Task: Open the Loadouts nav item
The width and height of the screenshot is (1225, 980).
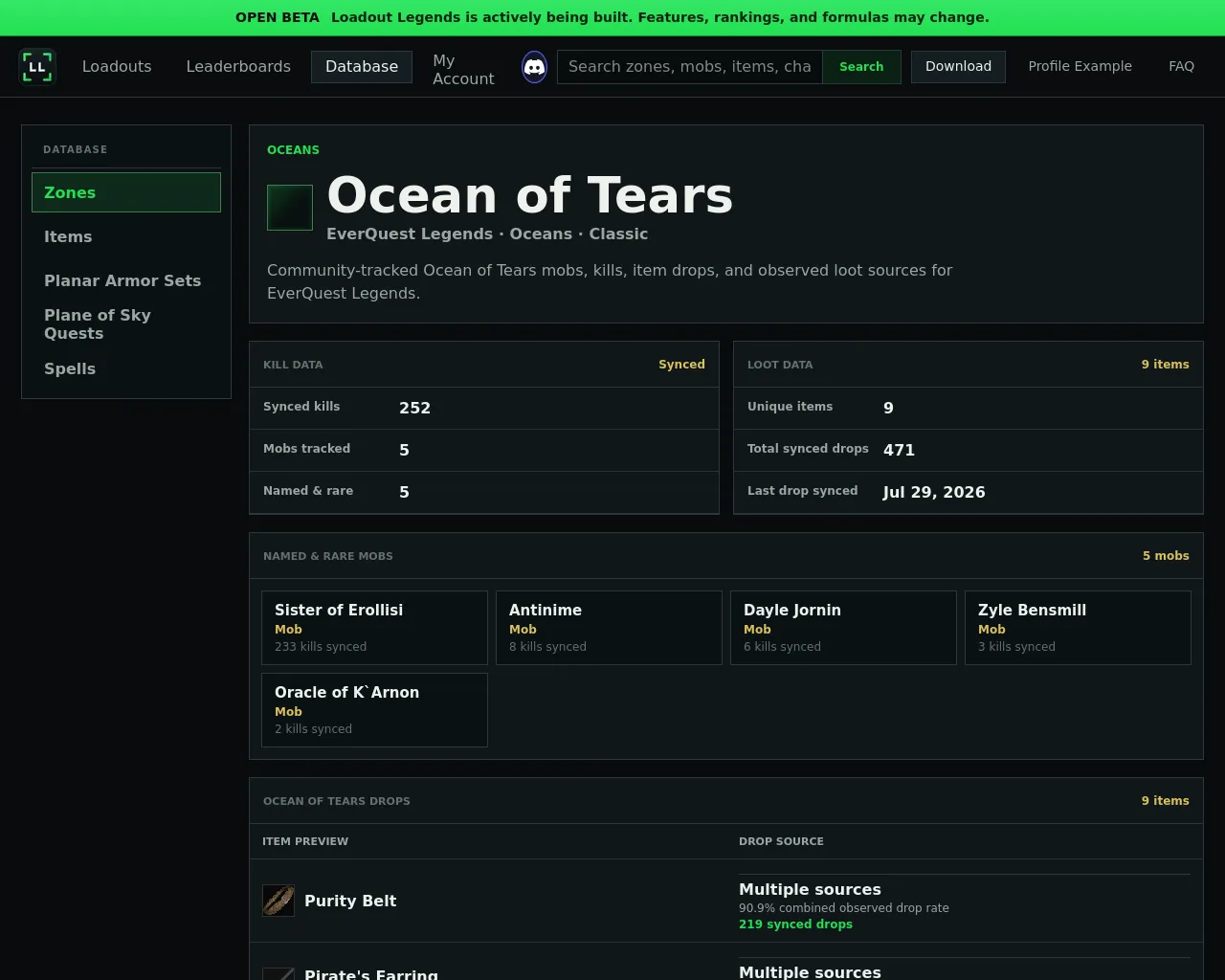Action: pos(117,67)
